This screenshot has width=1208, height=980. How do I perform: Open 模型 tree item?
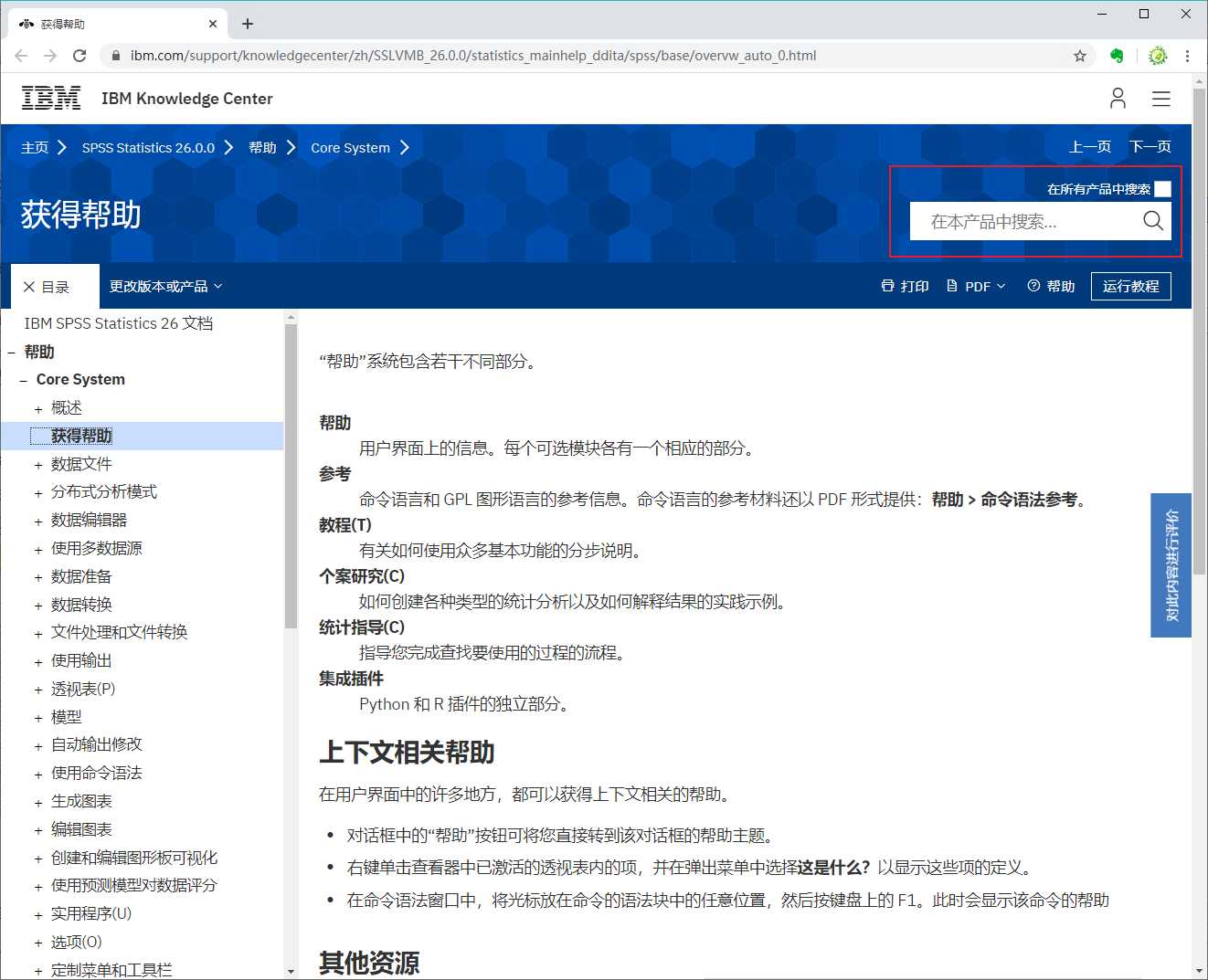tap(67, 717)
